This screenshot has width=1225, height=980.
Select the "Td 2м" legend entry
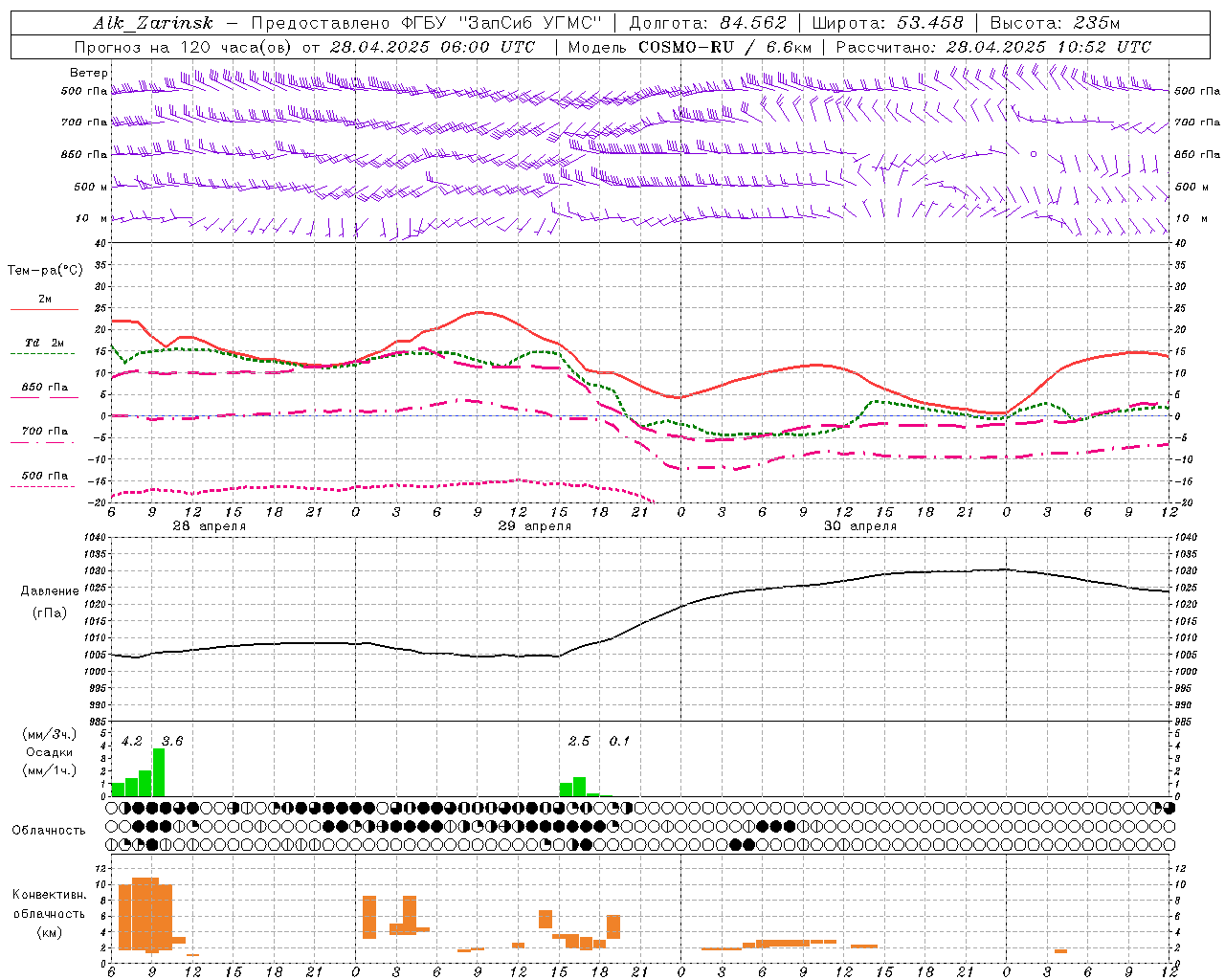[44, 343]
